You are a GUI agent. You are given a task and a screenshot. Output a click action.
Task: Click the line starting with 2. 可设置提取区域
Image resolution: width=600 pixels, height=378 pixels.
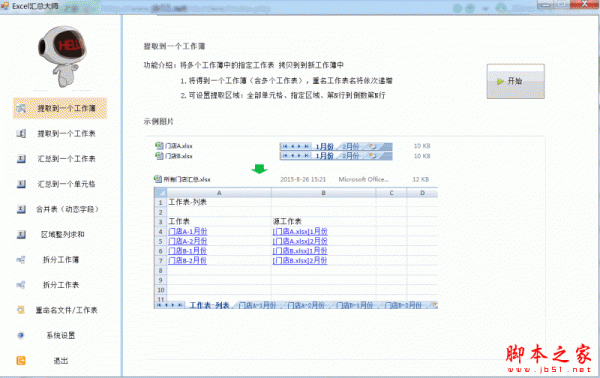(283, 95)
